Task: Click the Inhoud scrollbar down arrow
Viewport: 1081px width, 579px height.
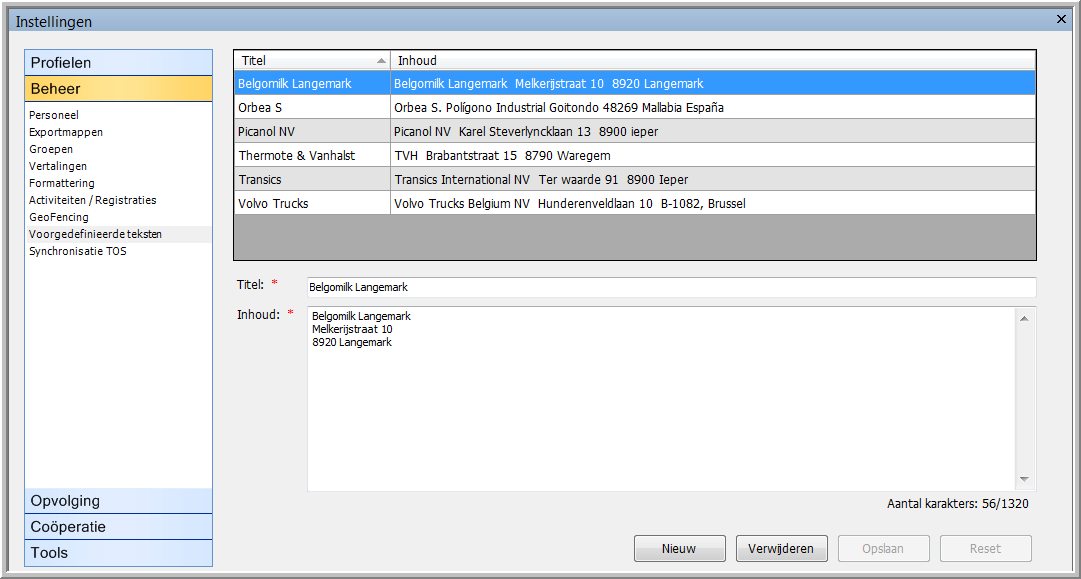Action: click(x=1024, y=479)
